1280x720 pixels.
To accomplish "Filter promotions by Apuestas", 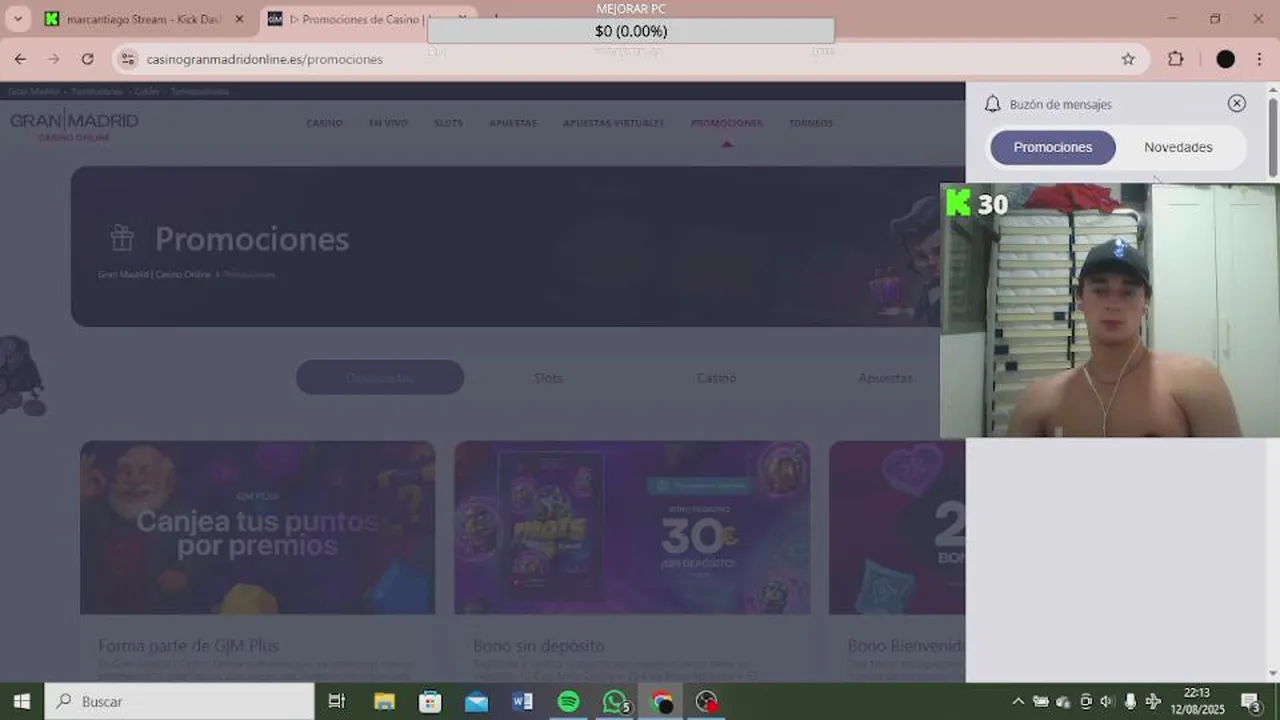I will click(x=885, y=378).
